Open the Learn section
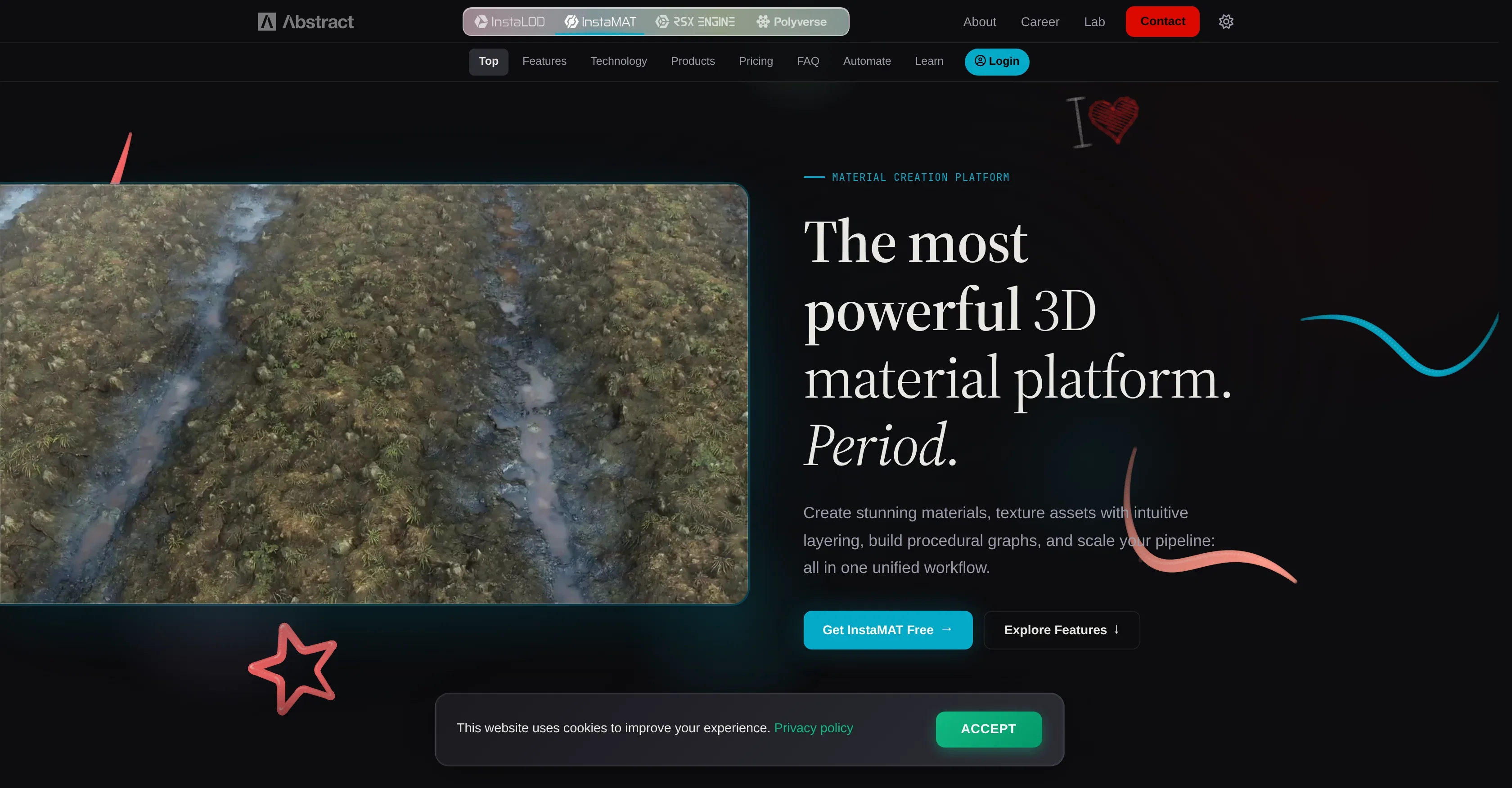 point(929,62)
